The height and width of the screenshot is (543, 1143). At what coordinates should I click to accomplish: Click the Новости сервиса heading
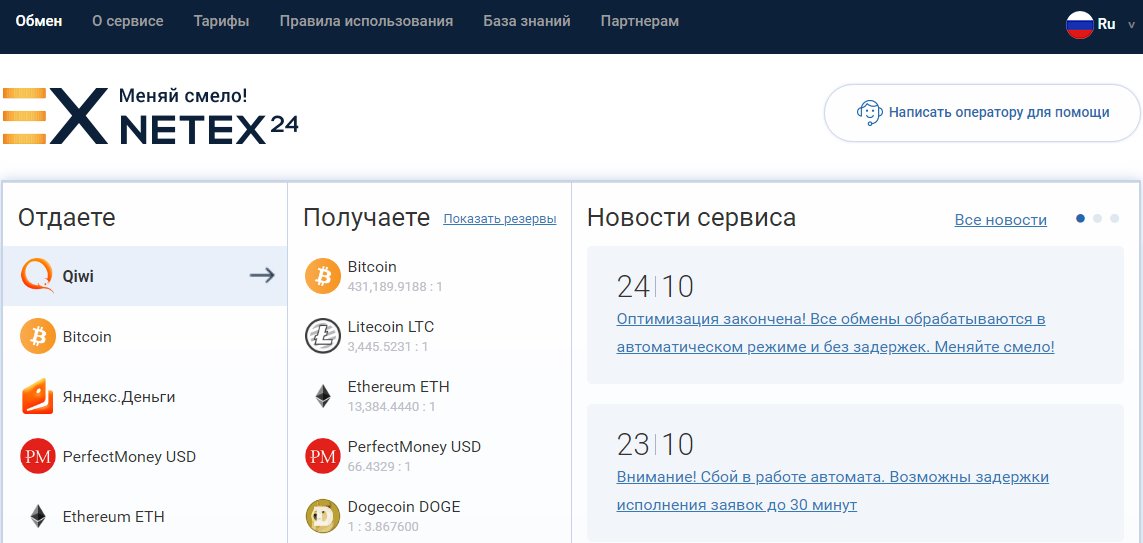pyautogui.click(x=691, y=217)
